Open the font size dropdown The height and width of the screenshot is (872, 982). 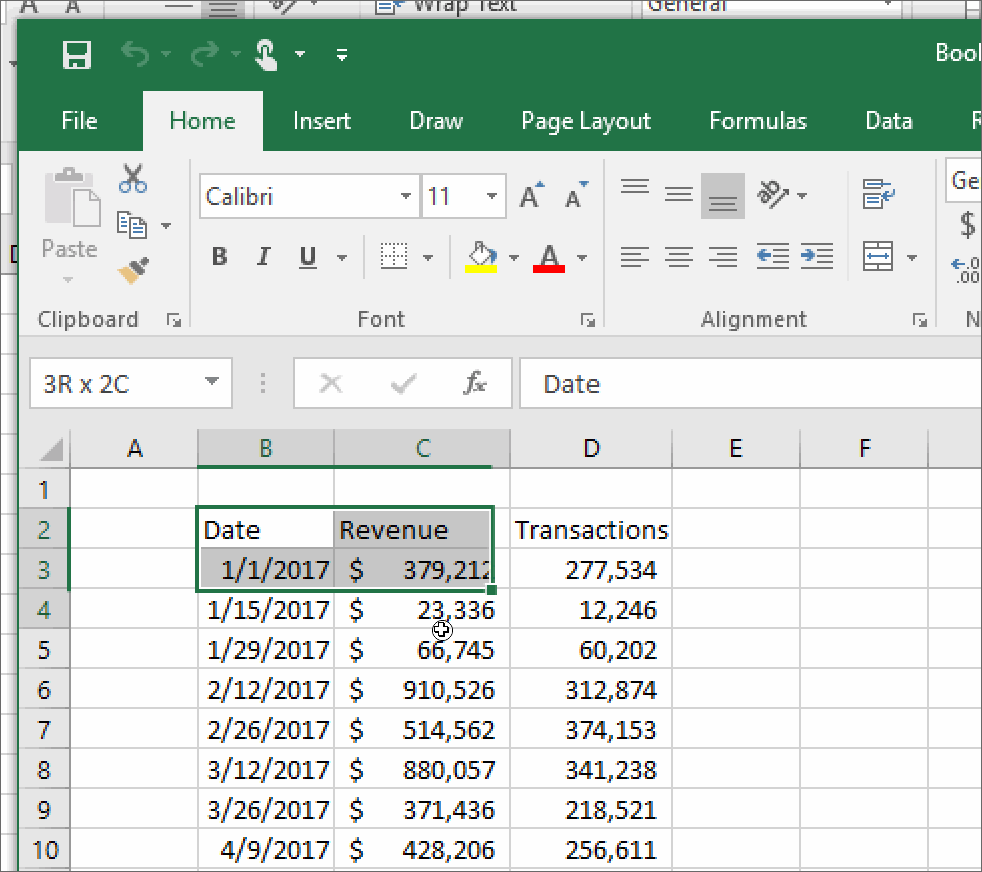pos(492,196)
